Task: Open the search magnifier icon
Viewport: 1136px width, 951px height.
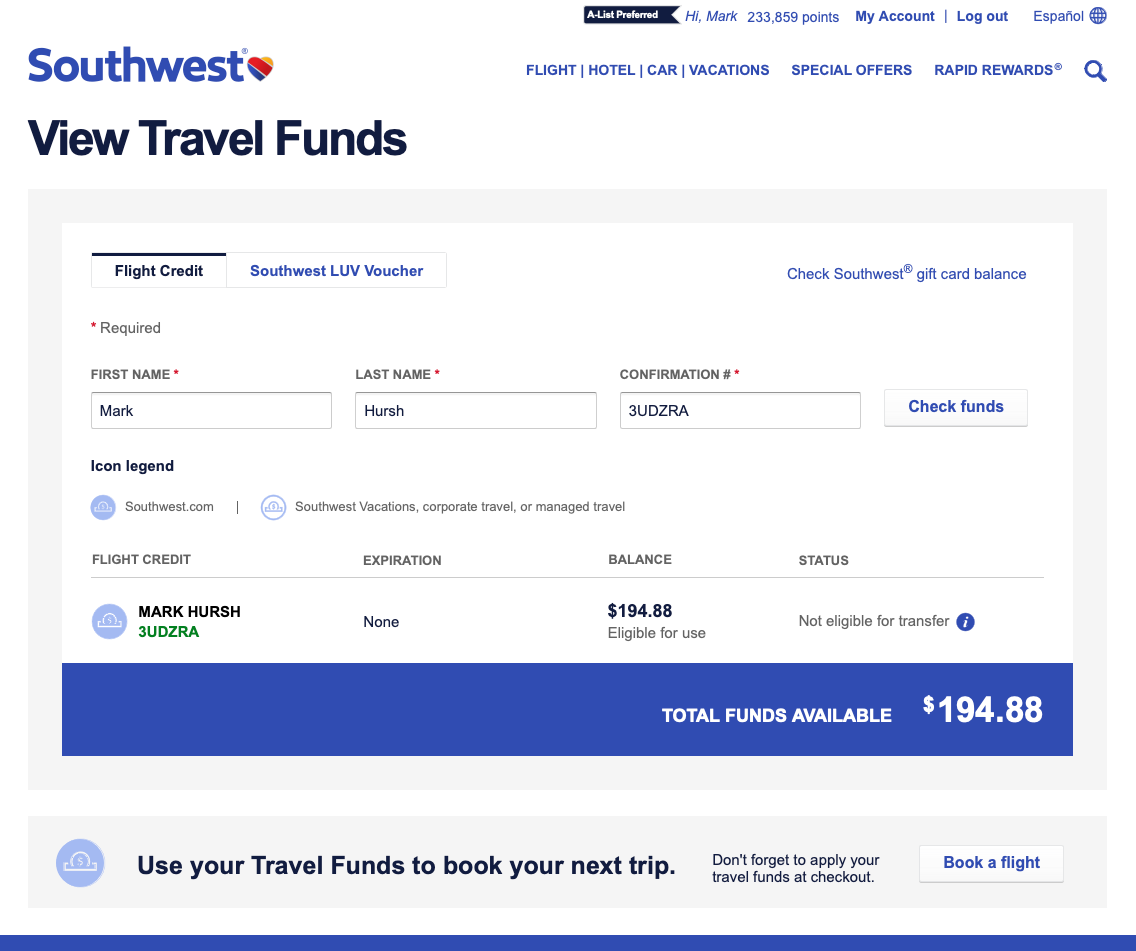Action: (x=1095, y=70)
